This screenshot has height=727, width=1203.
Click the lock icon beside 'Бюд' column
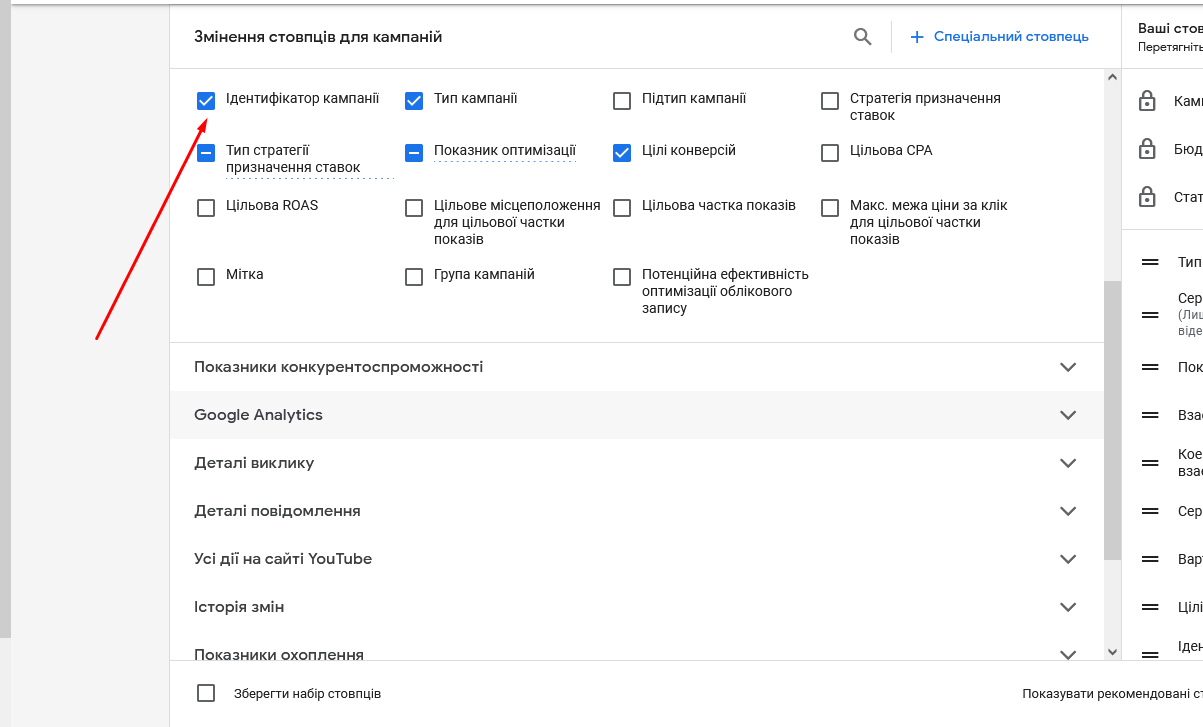click(x=1148, y=149)
